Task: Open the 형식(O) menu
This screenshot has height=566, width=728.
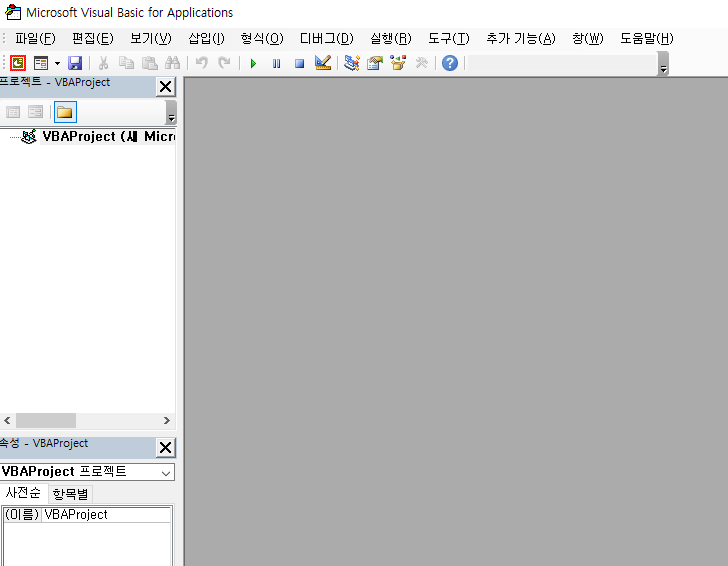Action: click(x=262, y=39)
